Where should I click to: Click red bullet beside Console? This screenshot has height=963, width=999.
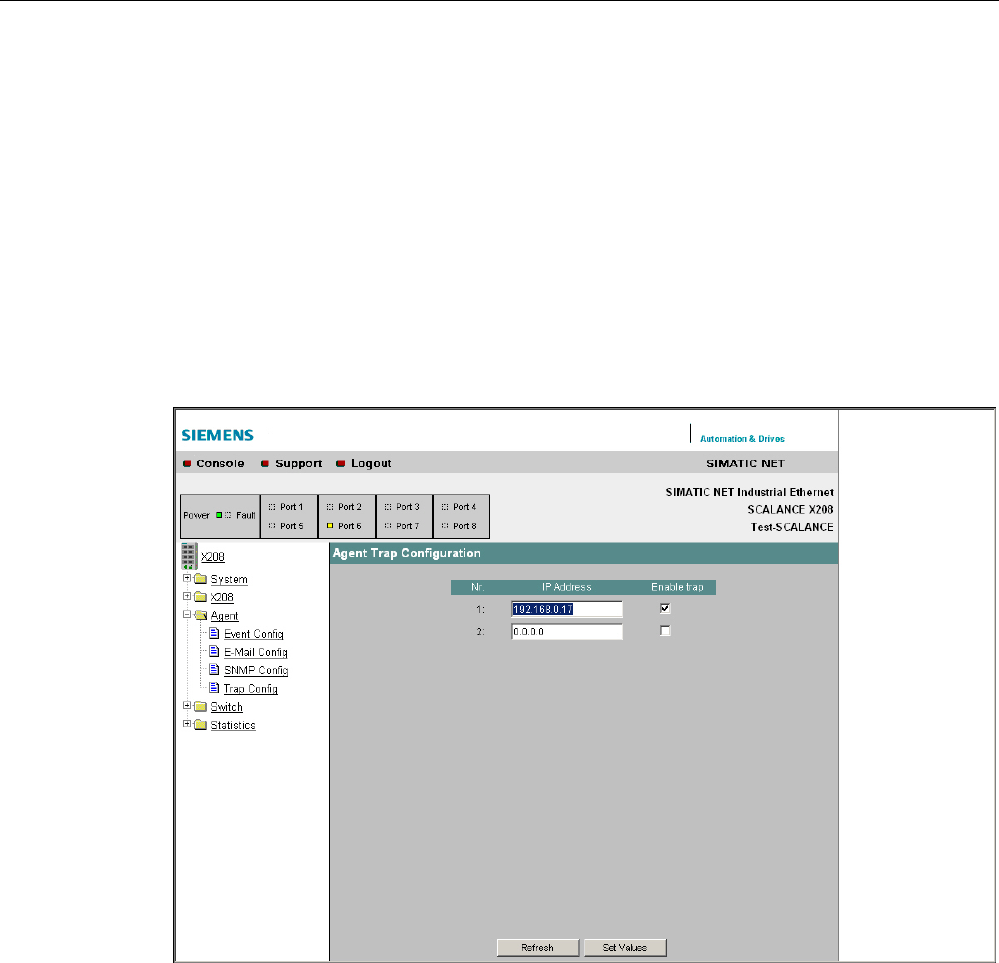point(187,463)
